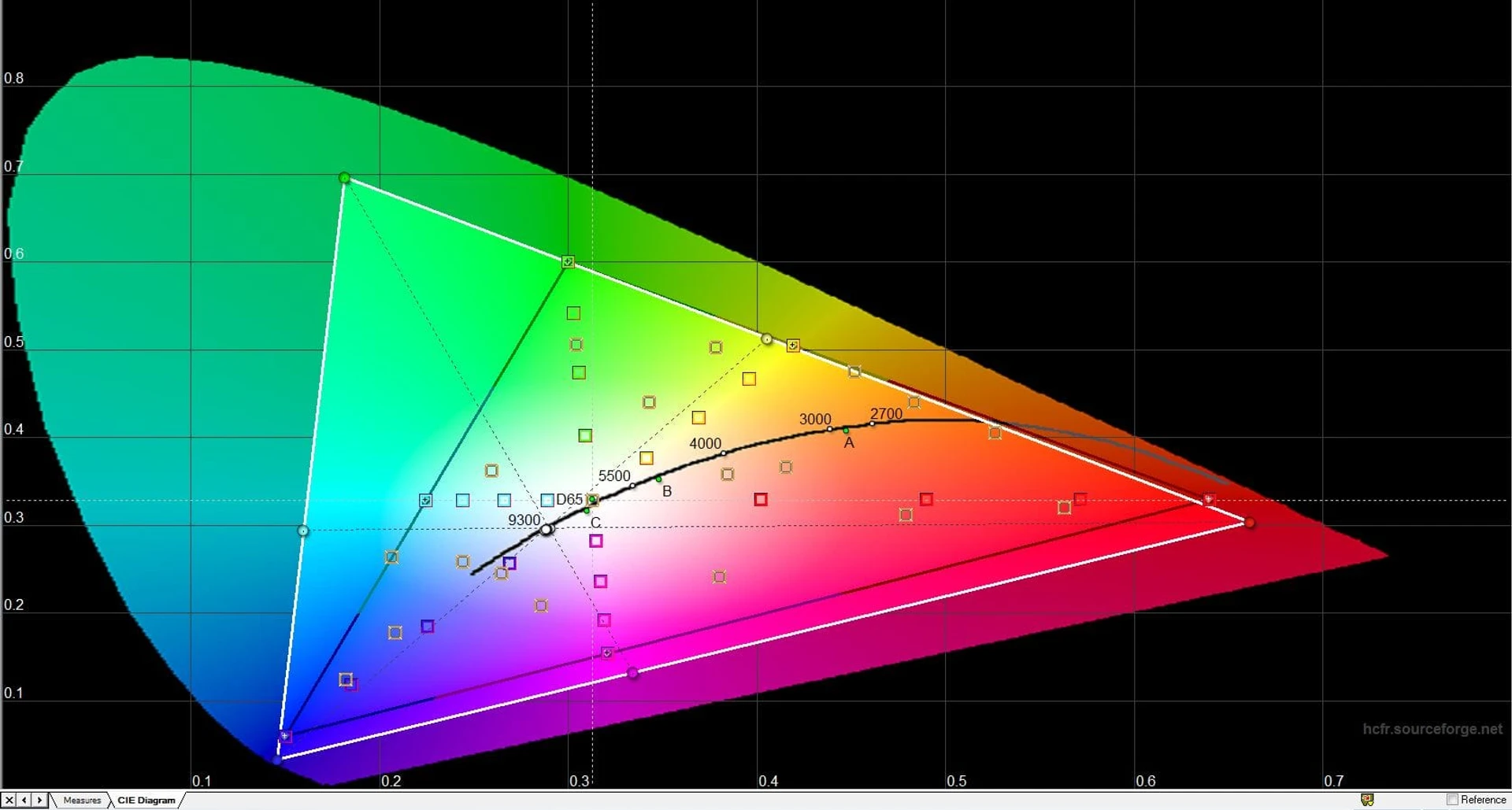1512x810 pixels.
Task: Click the 9300 color temperature label
Action: [524, 520]
